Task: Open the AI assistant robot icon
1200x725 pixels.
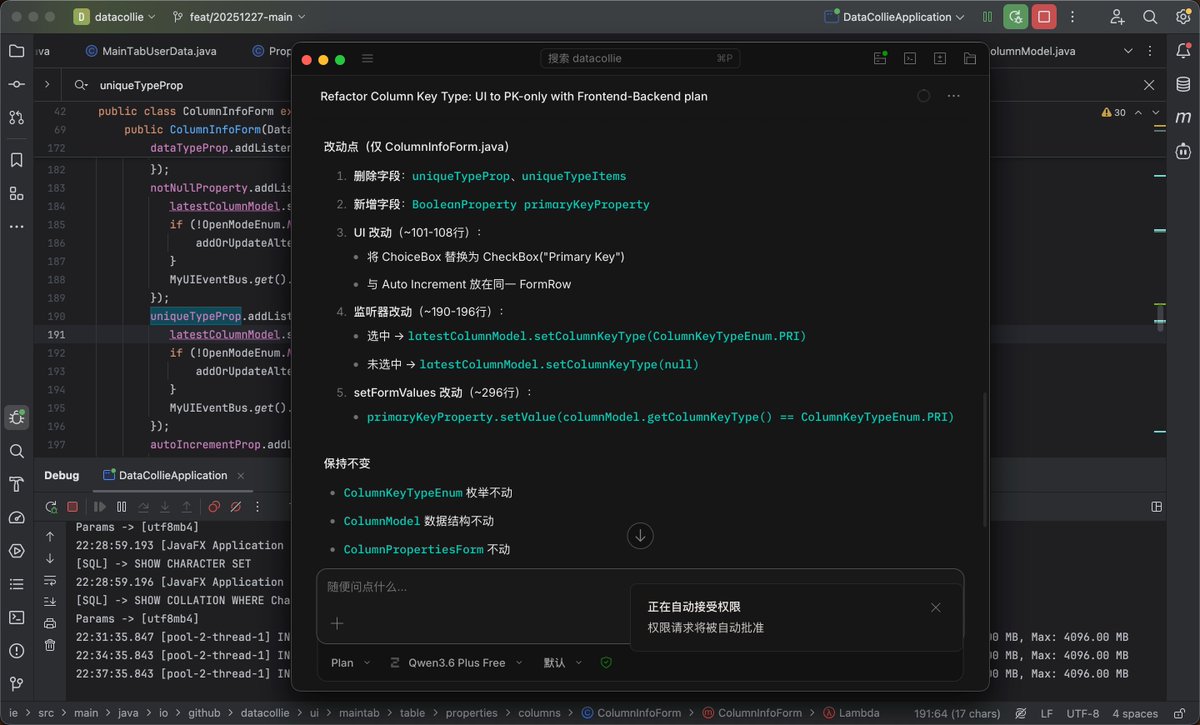Action: tap(1183, 151)
